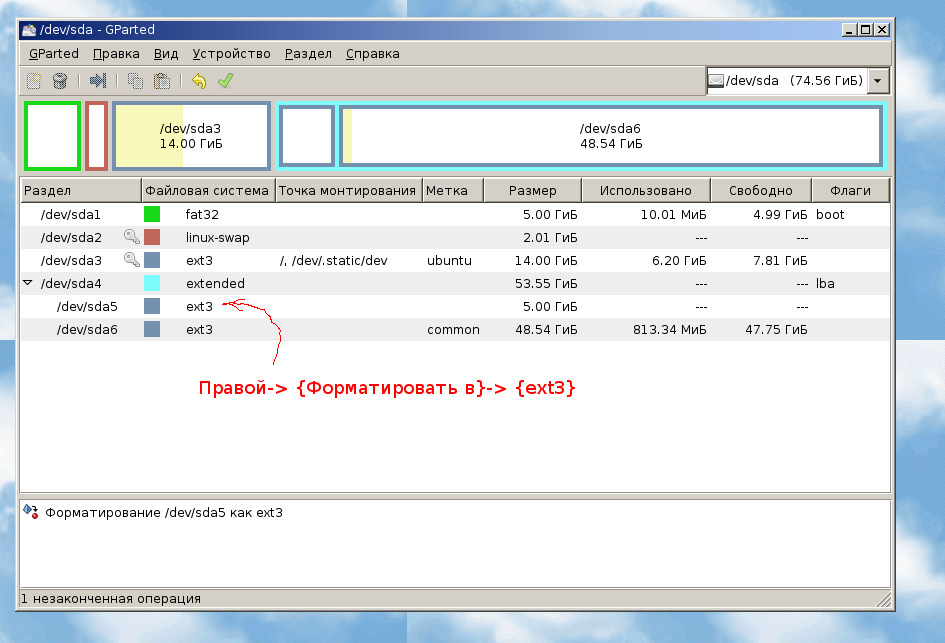Open the Устройство menu
This screenshot has height=643, width=945.
(231, 54)
